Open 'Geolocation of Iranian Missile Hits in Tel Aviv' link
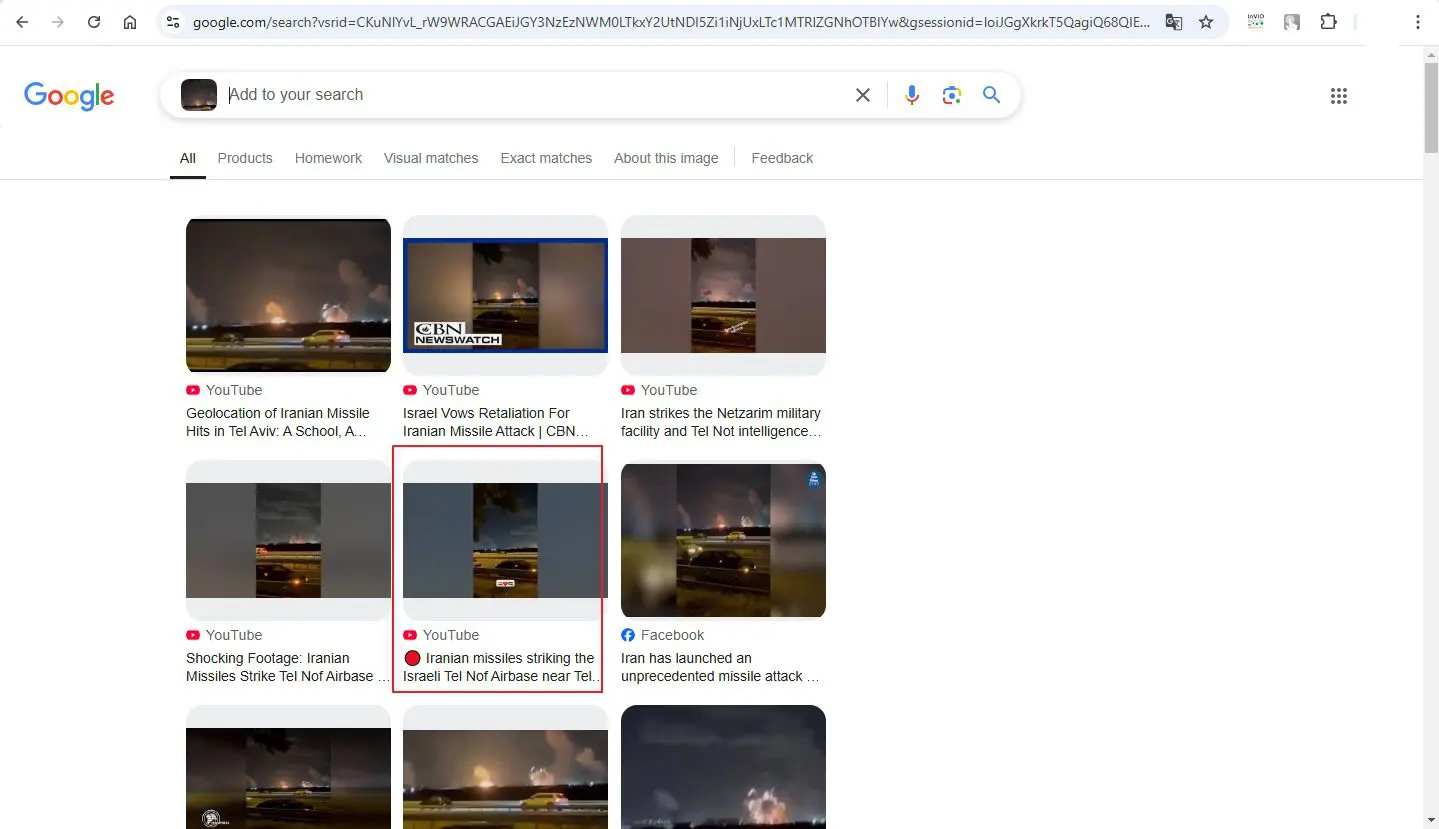The width and height of the screenshot is (1439, 829). coord(279,422)
